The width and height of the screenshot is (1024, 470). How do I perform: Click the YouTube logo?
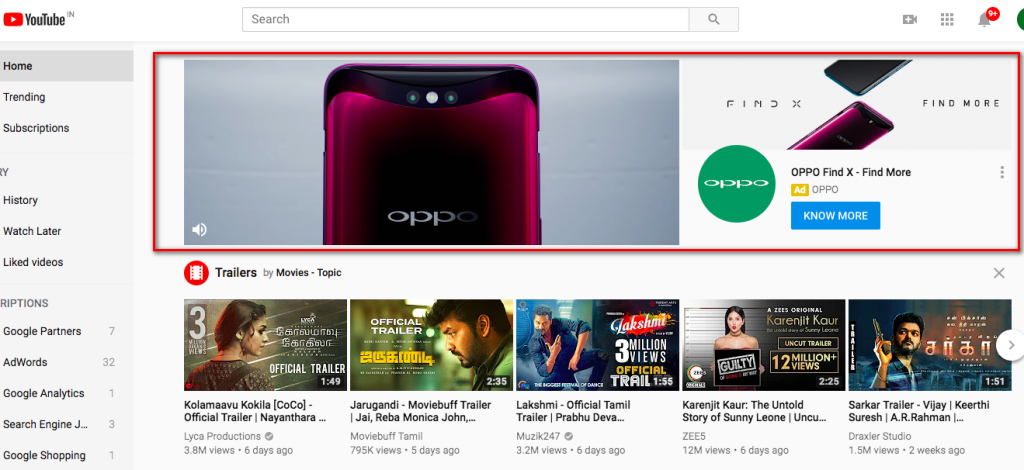click(x=37, y=19)
